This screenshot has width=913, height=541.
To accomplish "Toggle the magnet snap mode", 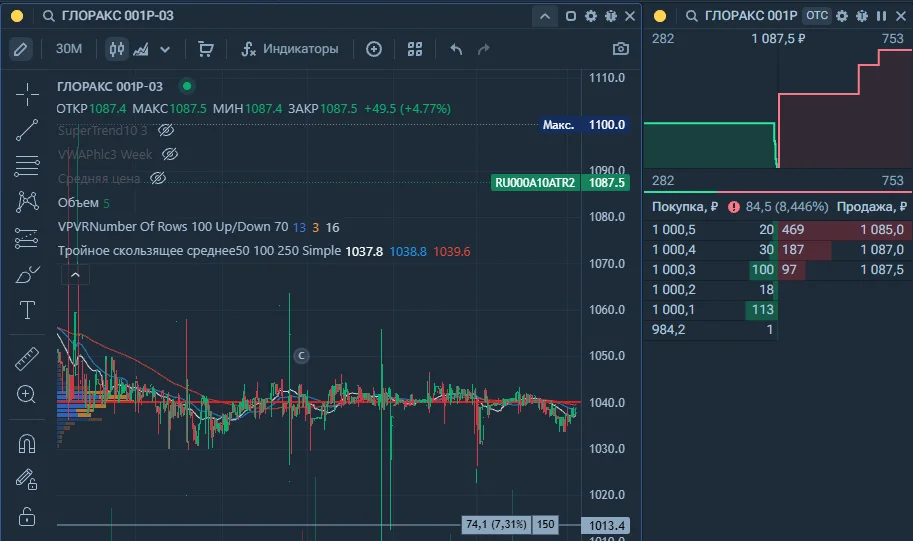I will click(27, 444).
